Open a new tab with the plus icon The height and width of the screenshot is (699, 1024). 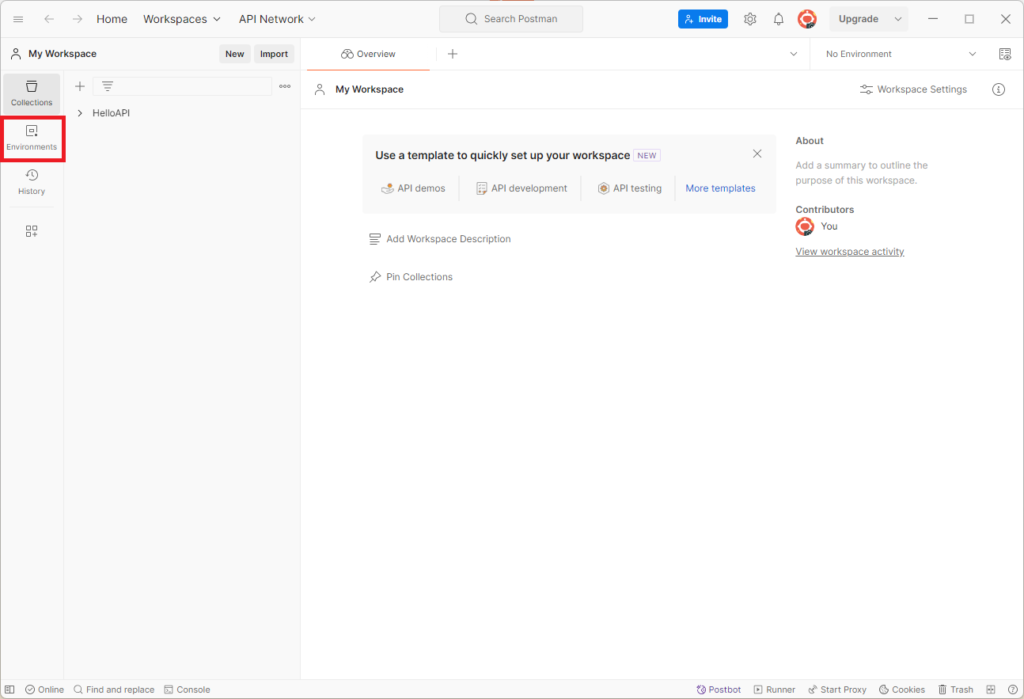(453, 54)
